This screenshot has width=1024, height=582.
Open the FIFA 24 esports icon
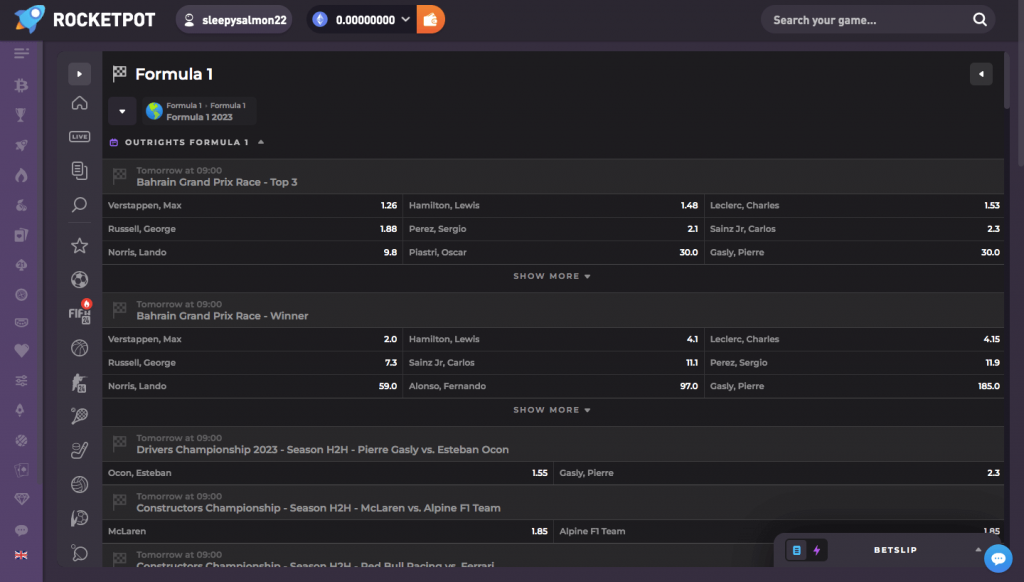click(x=80, y=313)
